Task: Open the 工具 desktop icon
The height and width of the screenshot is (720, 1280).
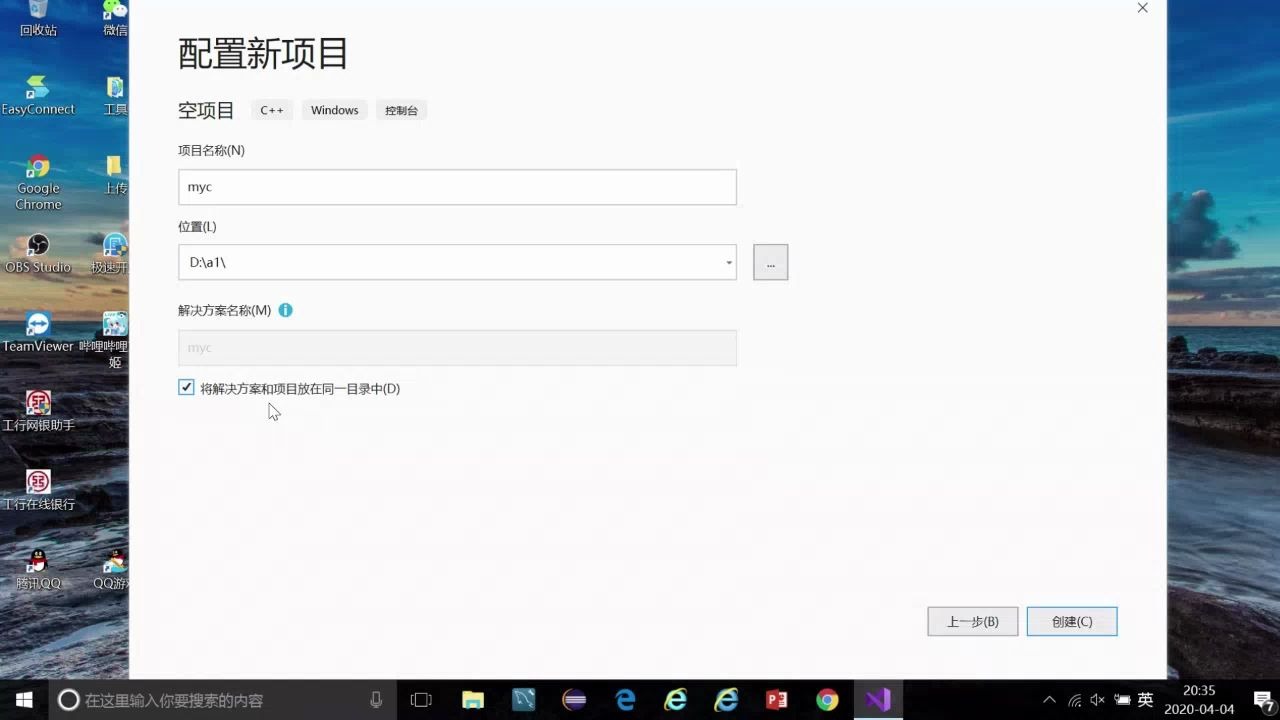Action: 115,96
